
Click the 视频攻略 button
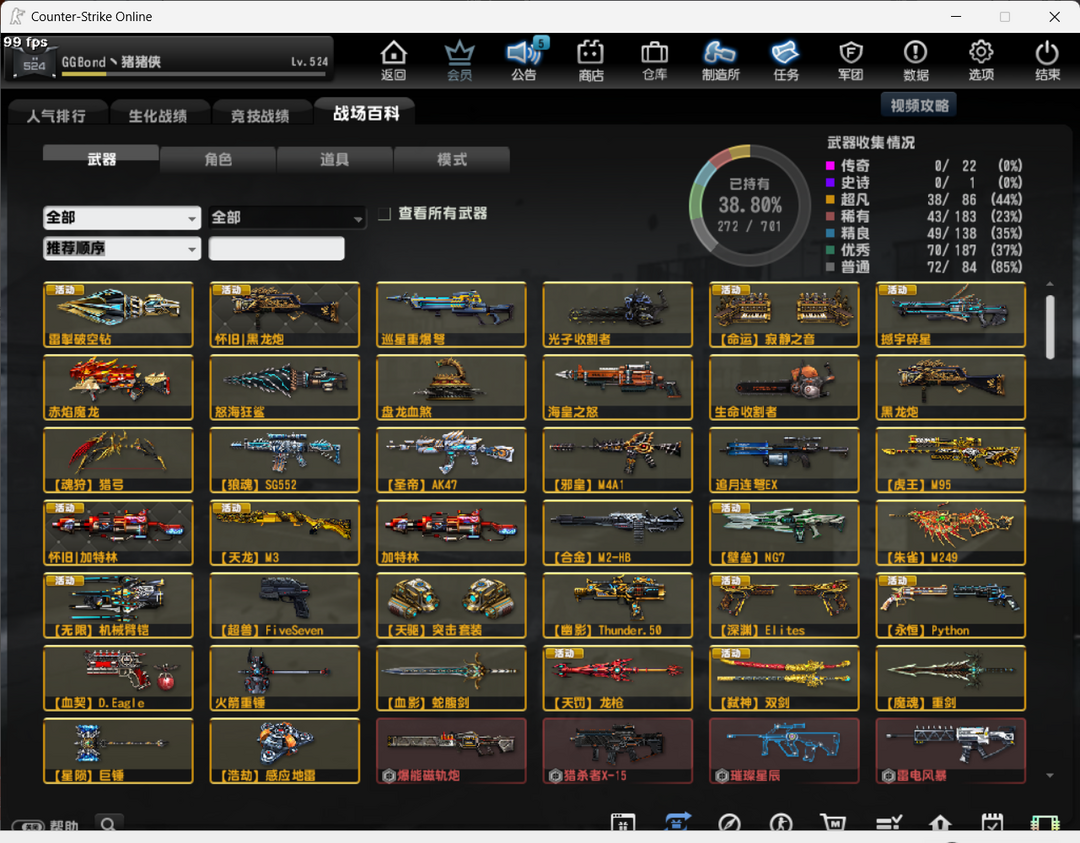919,105
